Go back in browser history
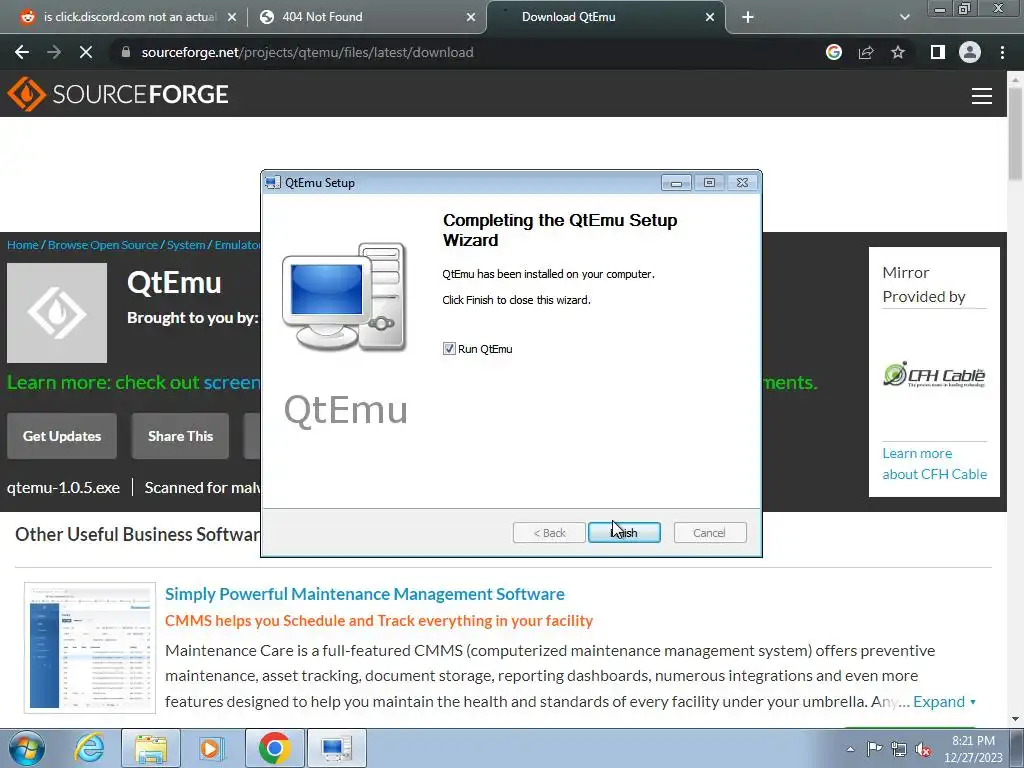Viewport: 1024px width, 768px height. pos(22,52)
